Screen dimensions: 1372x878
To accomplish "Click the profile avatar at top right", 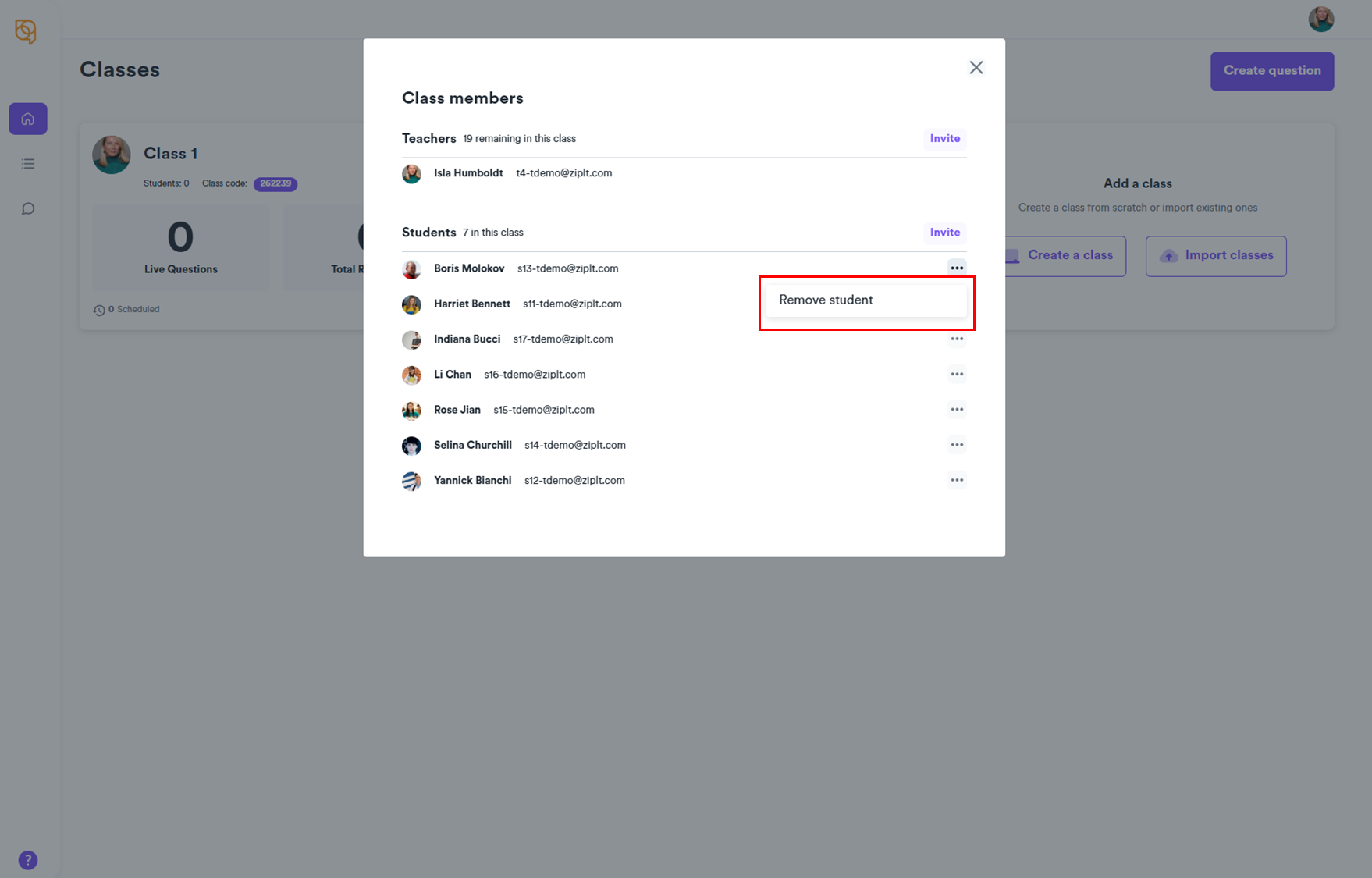I will pos(1320,20).
